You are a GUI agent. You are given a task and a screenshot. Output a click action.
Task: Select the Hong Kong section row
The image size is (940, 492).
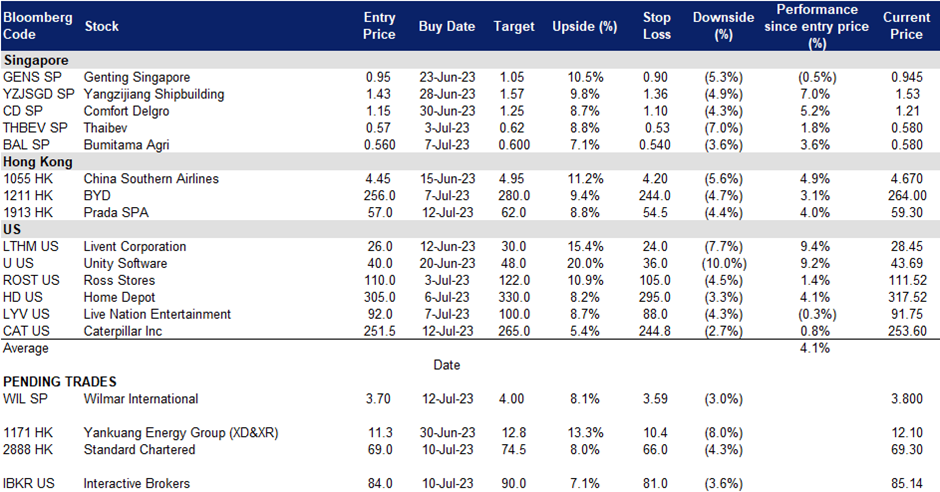(x=470, y=162)
